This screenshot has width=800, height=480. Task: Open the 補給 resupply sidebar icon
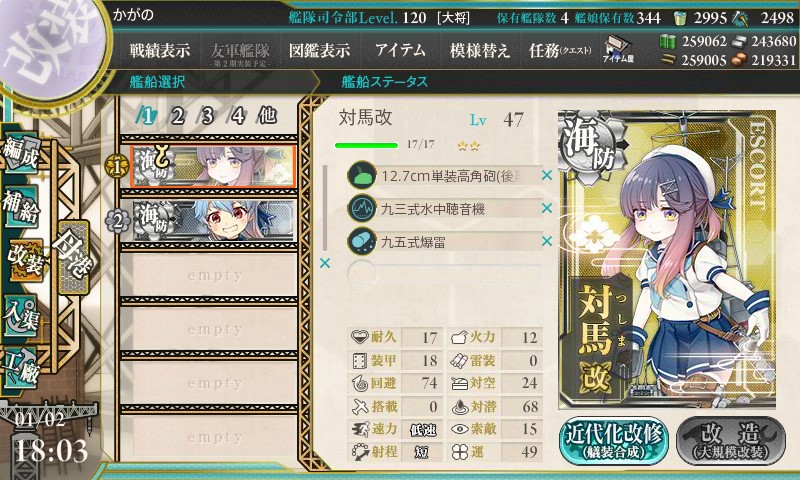point(21,206)
